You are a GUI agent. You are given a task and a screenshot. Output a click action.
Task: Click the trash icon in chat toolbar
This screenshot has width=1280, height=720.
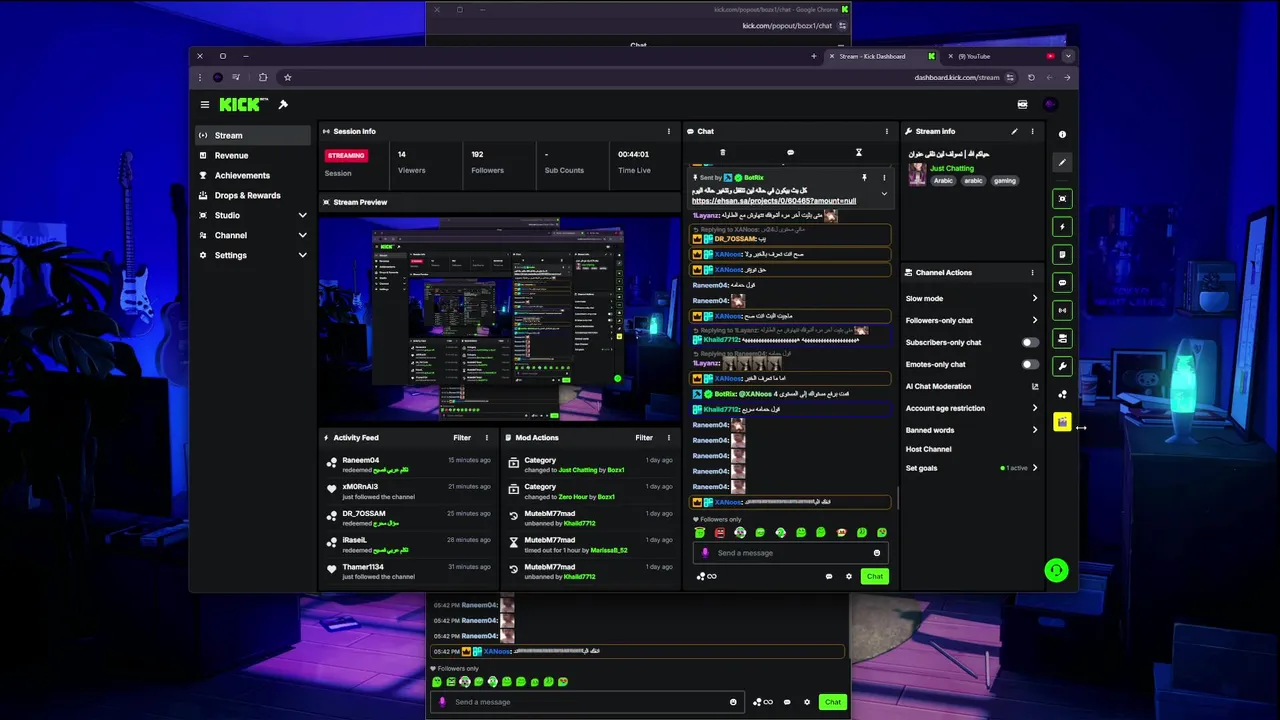coord(722,153)
